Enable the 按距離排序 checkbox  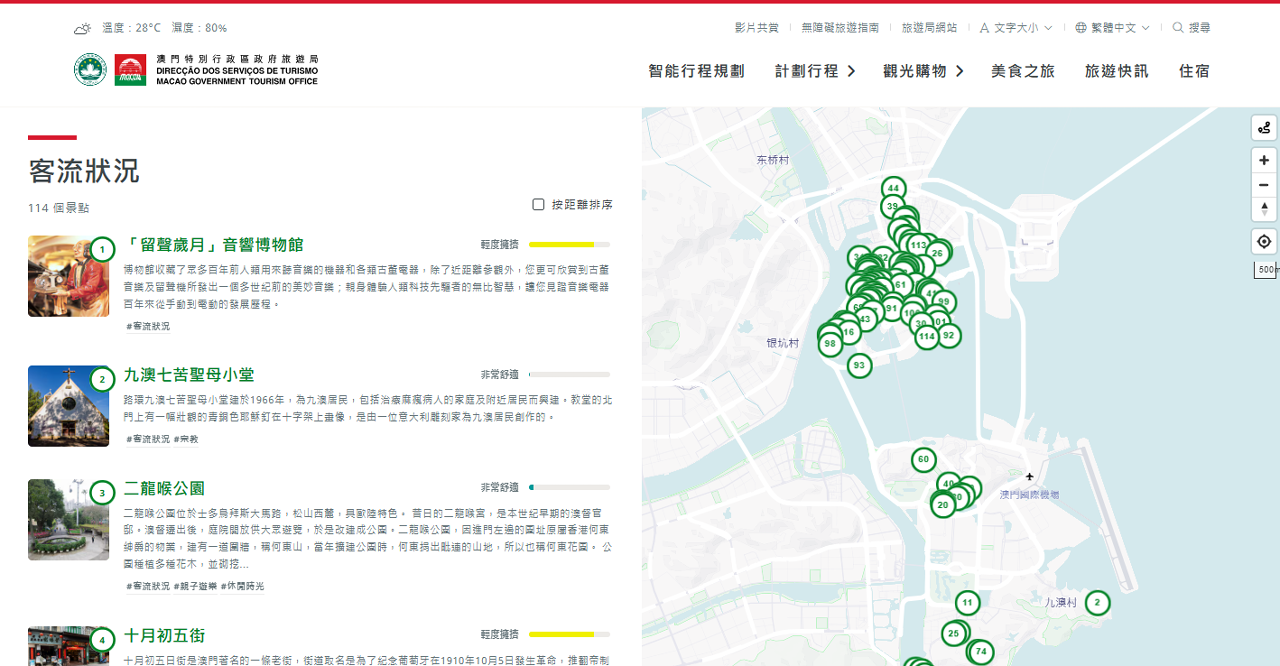[539, 205]
